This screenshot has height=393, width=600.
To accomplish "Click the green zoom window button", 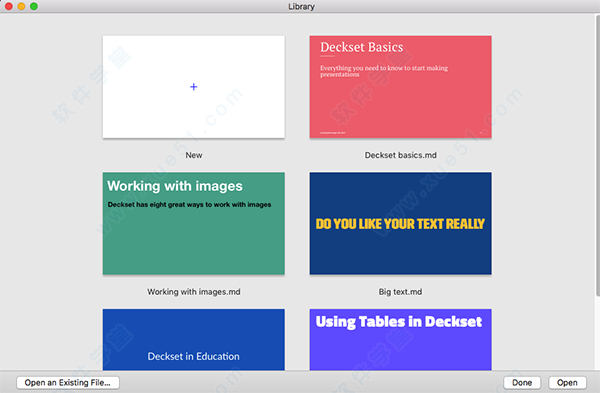I will [x=34, y=6].
